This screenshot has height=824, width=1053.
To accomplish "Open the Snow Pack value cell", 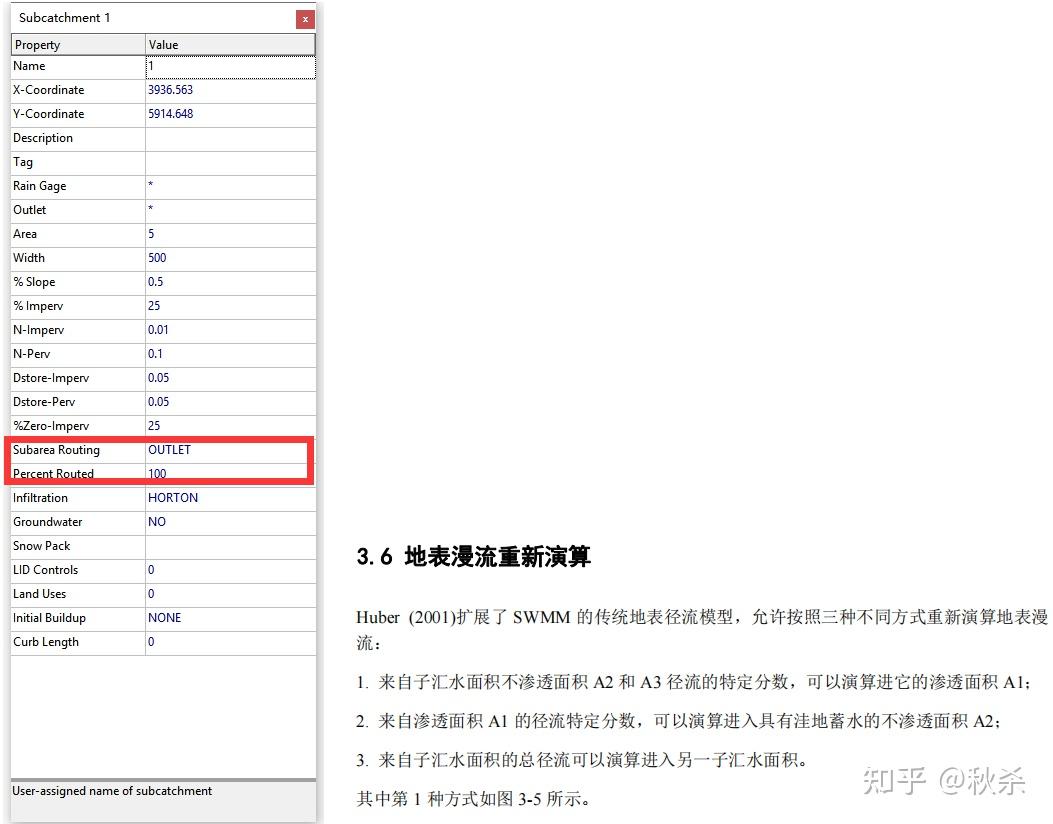I will 230,546.
